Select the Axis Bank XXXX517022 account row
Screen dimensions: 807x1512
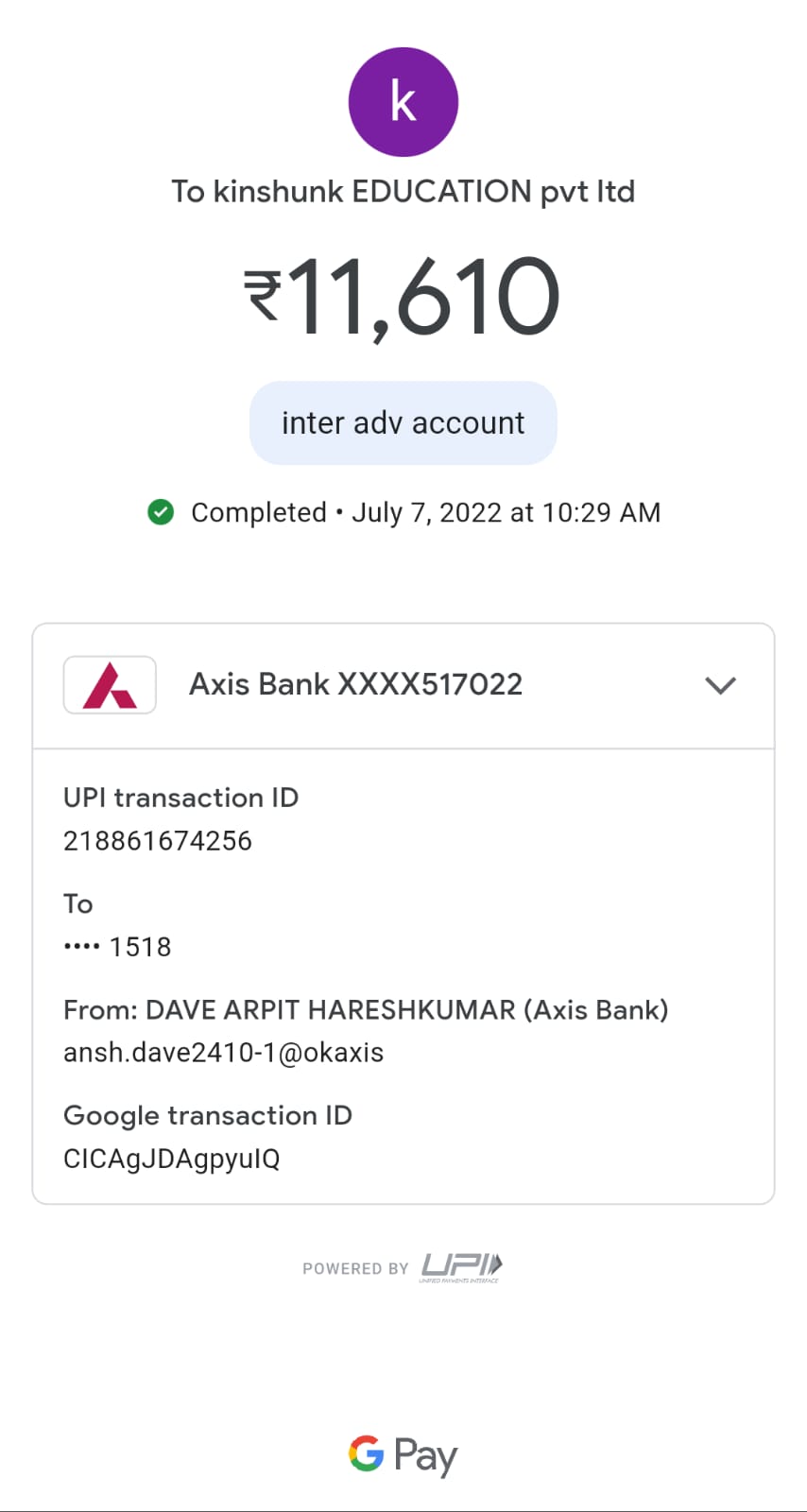pos(355,684)
